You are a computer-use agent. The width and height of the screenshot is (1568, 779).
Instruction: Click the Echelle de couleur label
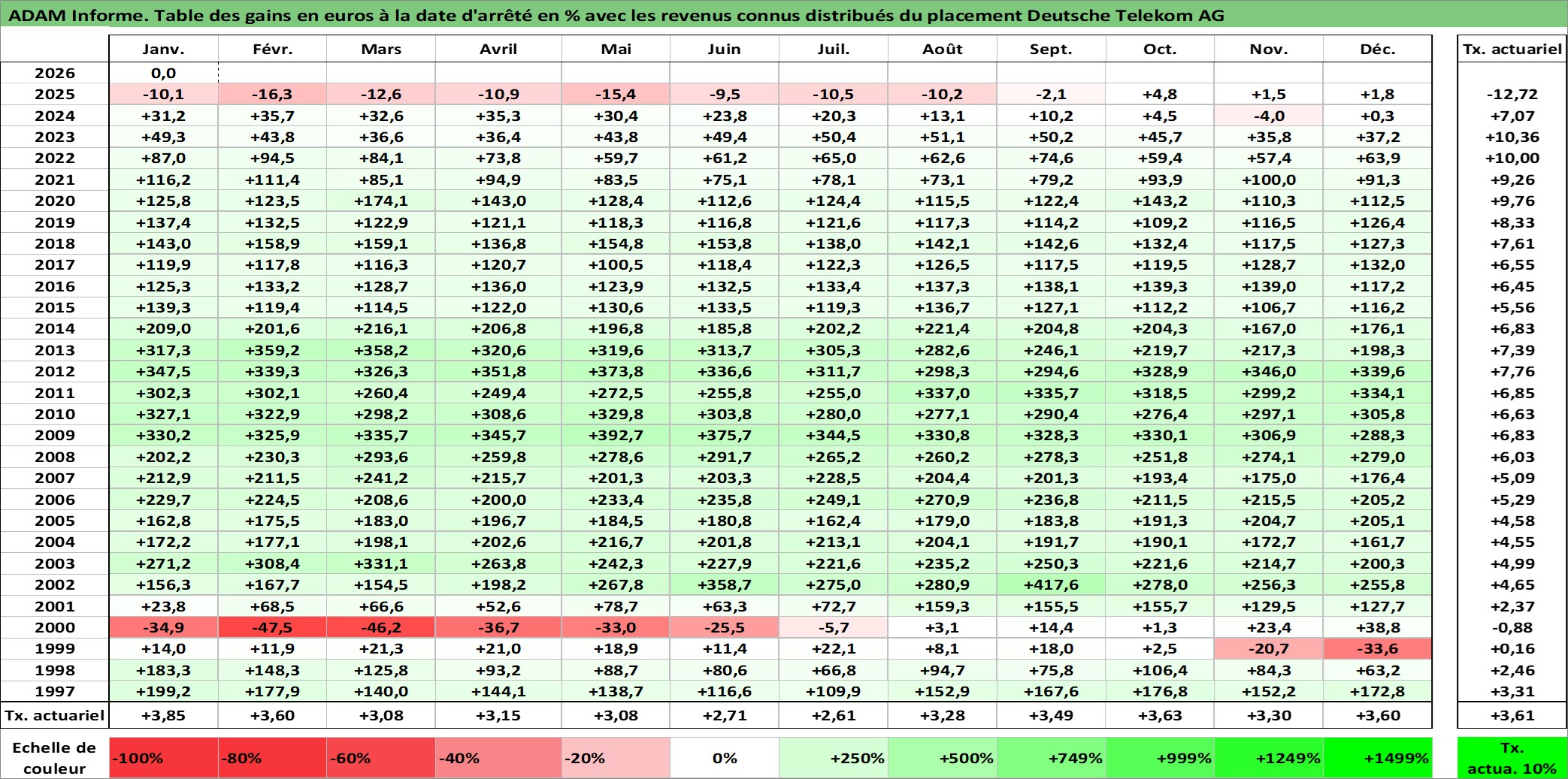[x=54, y=757]
